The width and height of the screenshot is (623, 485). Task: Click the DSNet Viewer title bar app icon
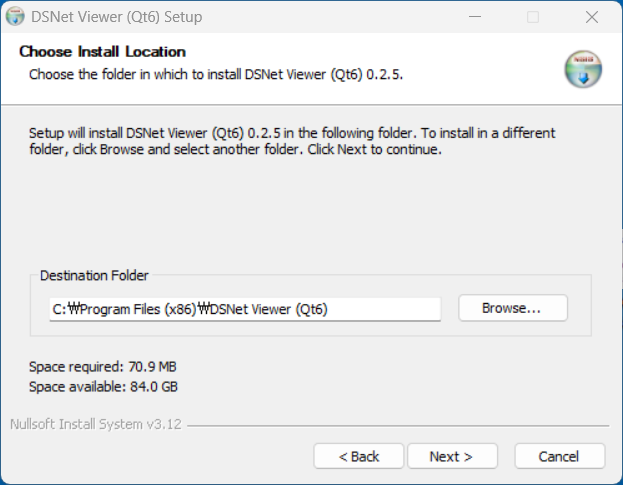click(x=15, y=17)
